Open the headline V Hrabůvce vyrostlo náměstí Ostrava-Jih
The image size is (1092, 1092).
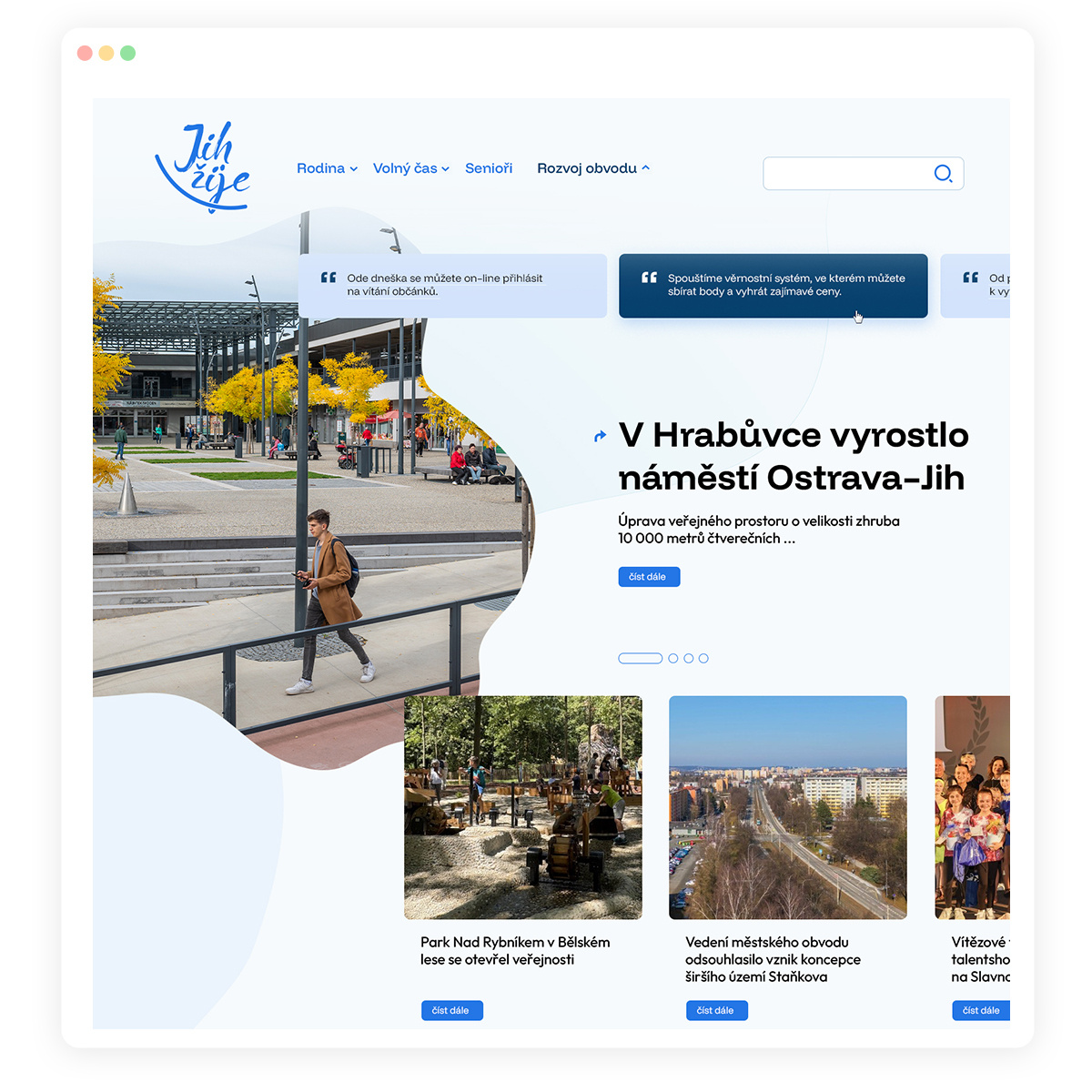pyautogui.click(x=794, y=456)
